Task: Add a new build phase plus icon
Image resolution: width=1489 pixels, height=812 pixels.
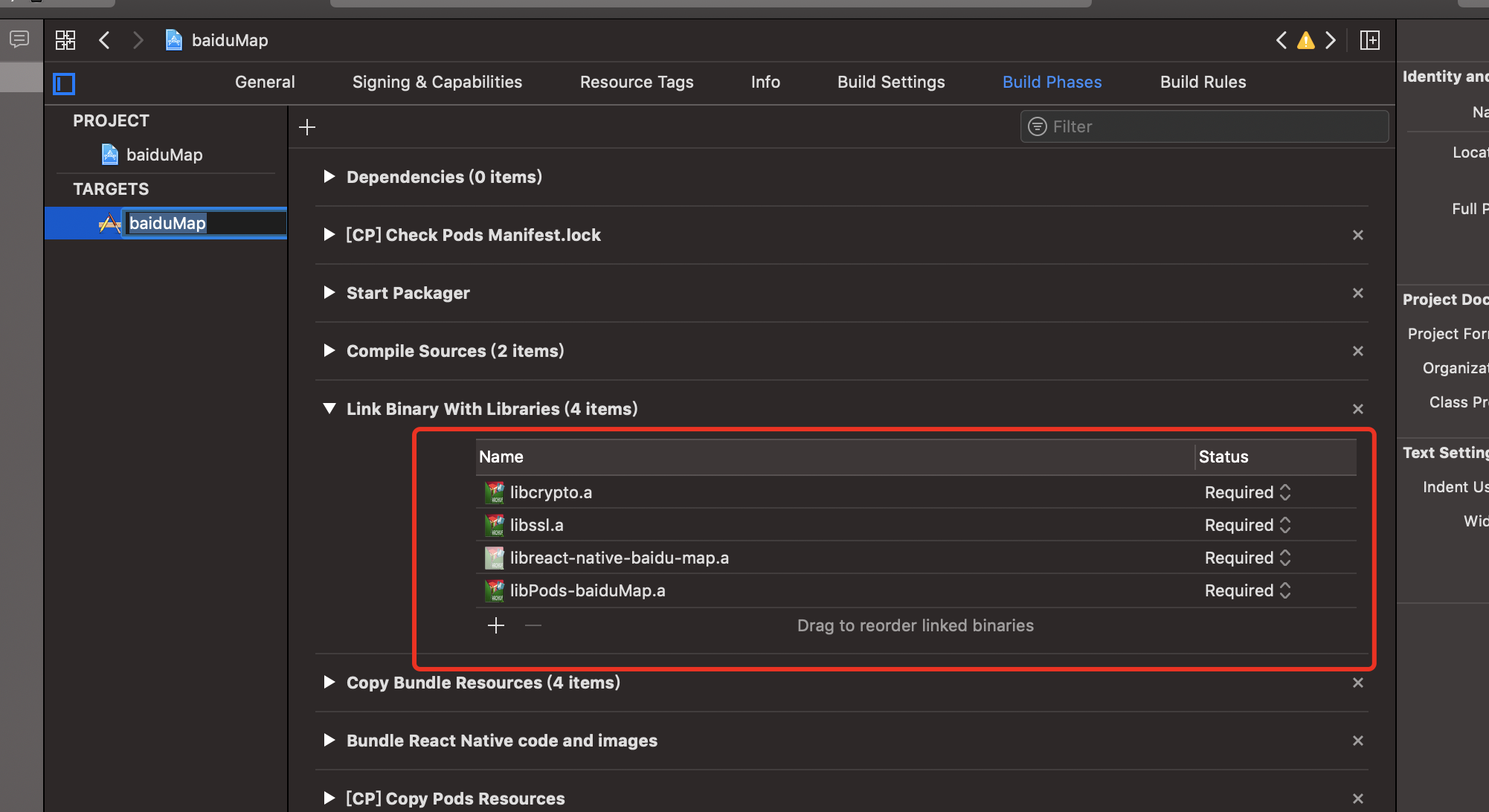Action: tap(307, 127)
